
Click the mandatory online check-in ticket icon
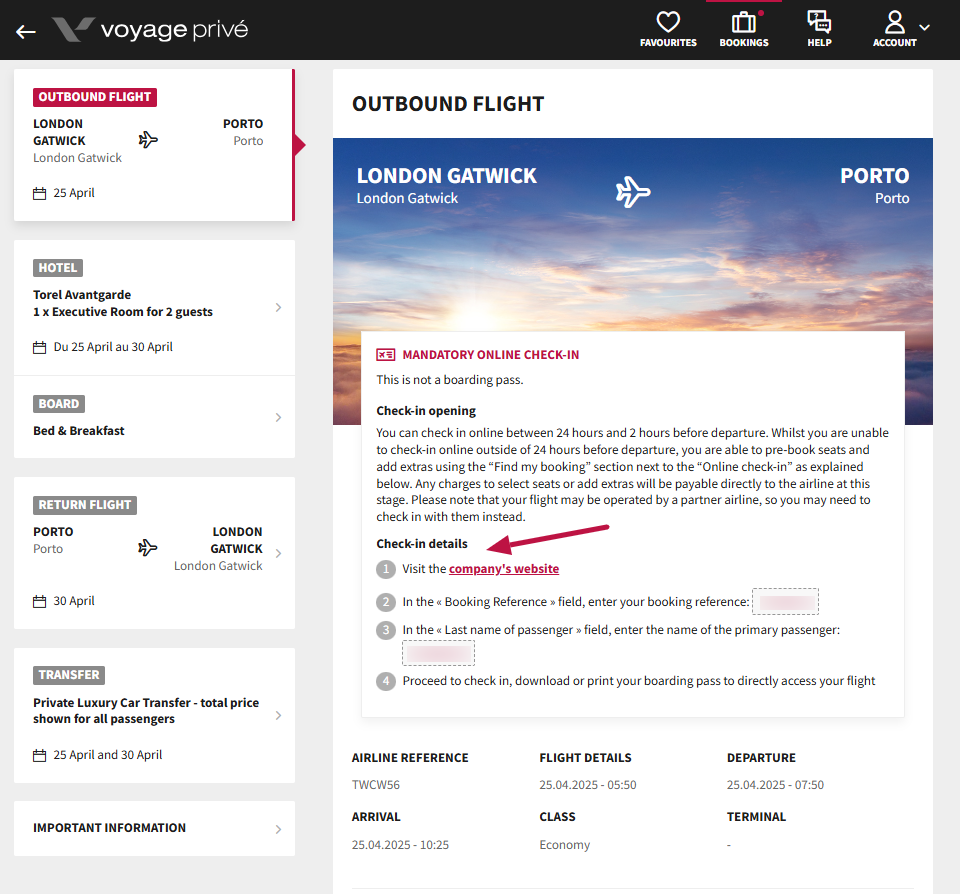pos(386,355)
